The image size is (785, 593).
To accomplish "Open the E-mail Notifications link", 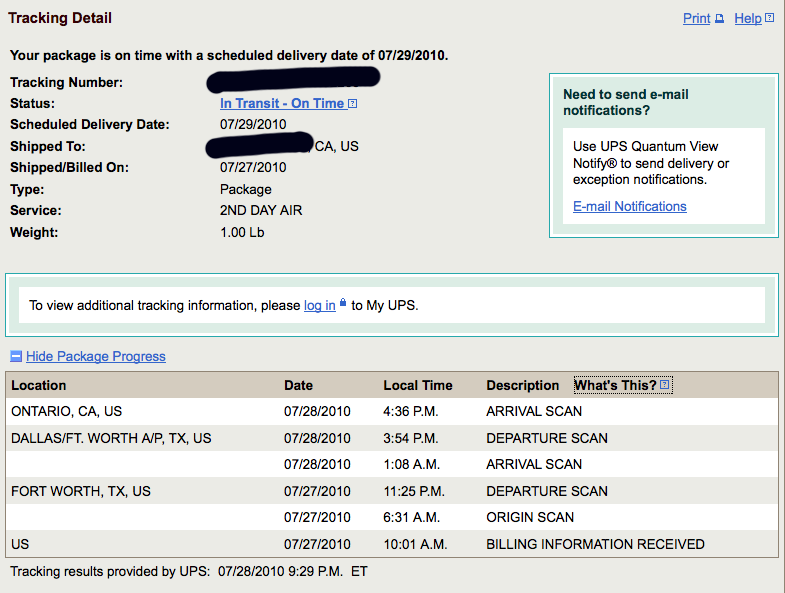I will coord(629,207).
